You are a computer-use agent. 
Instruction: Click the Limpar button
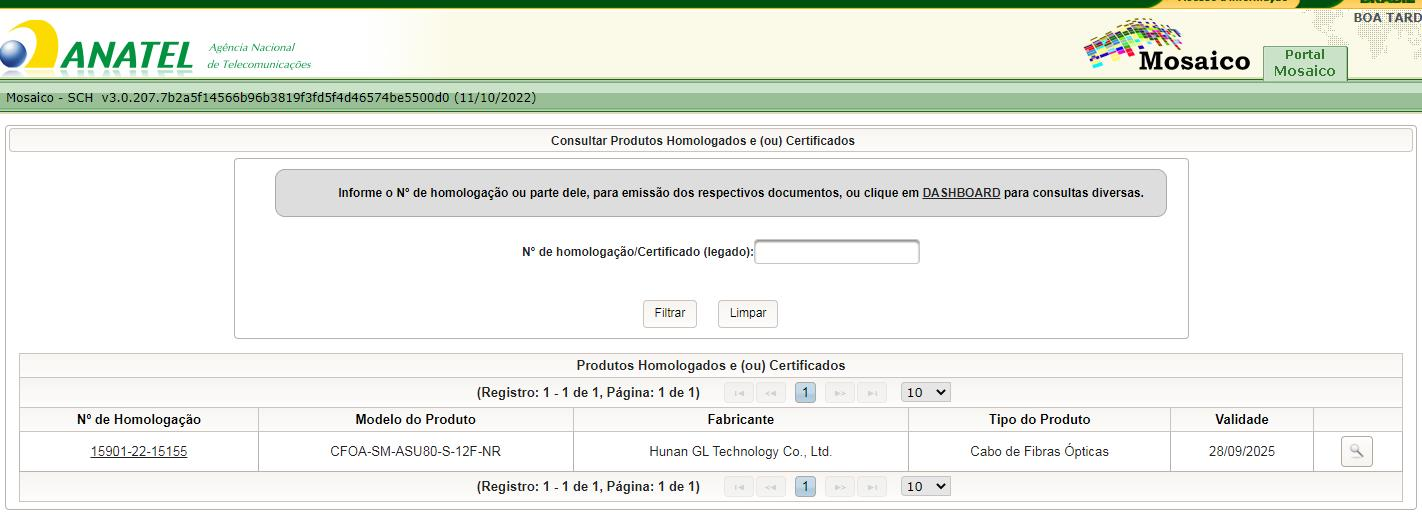748,313
